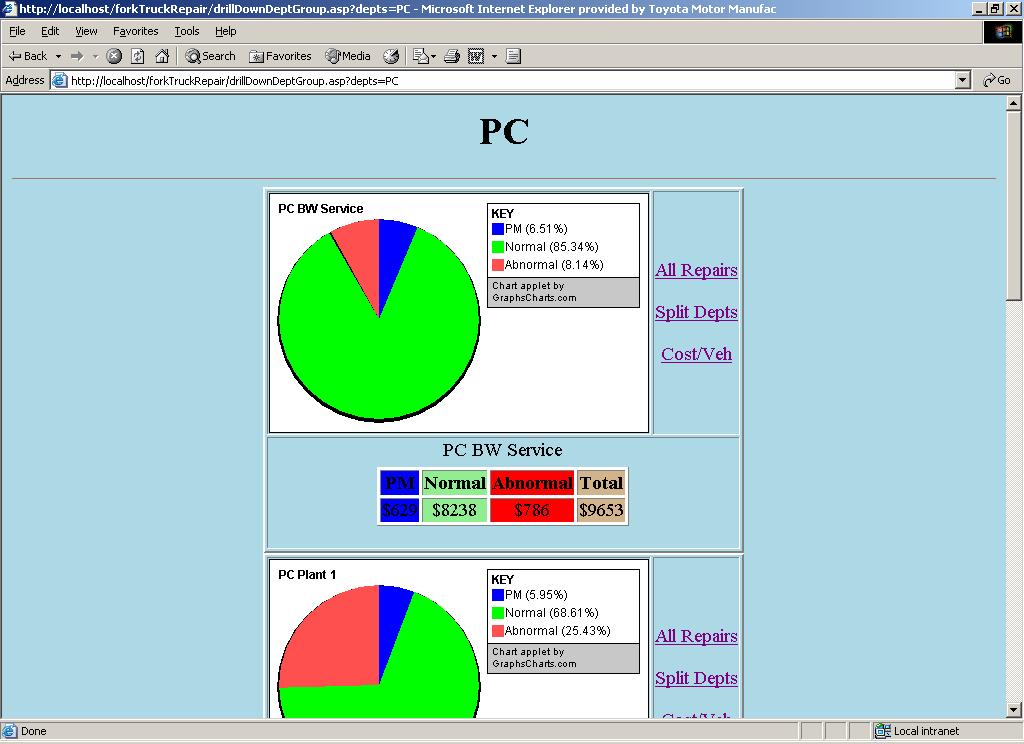Click the PC BW Service pie chart
The width and height of the screenshot is (1024, 744).
point(379,320)
